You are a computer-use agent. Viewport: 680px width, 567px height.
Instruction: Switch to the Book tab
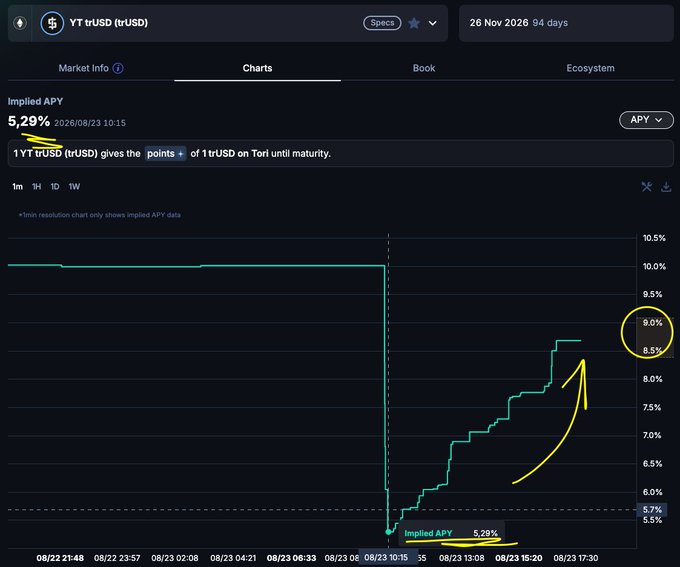click(x=424, y=68)
